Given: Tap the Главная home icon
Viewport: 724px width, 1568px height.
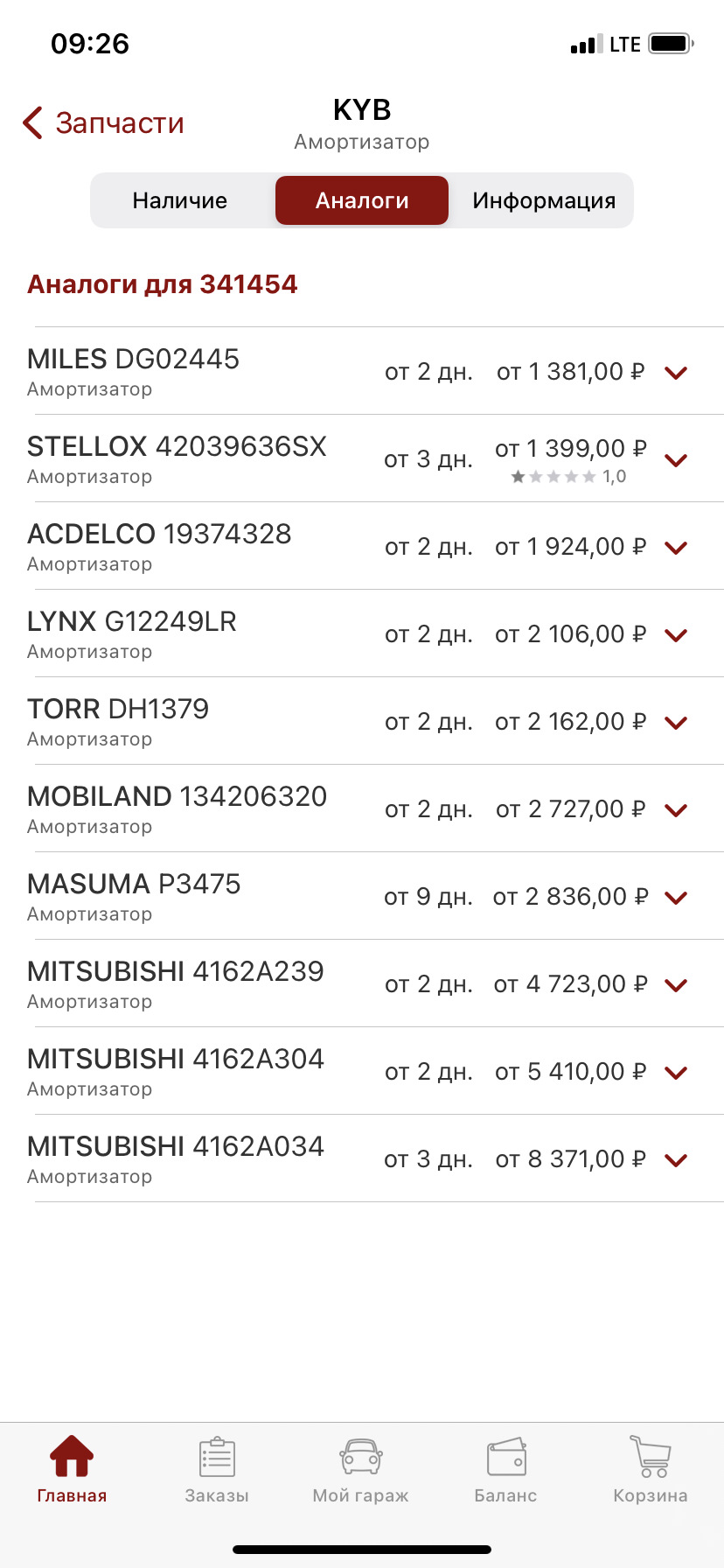Looking at the screenshot, I should point(72,1457).
